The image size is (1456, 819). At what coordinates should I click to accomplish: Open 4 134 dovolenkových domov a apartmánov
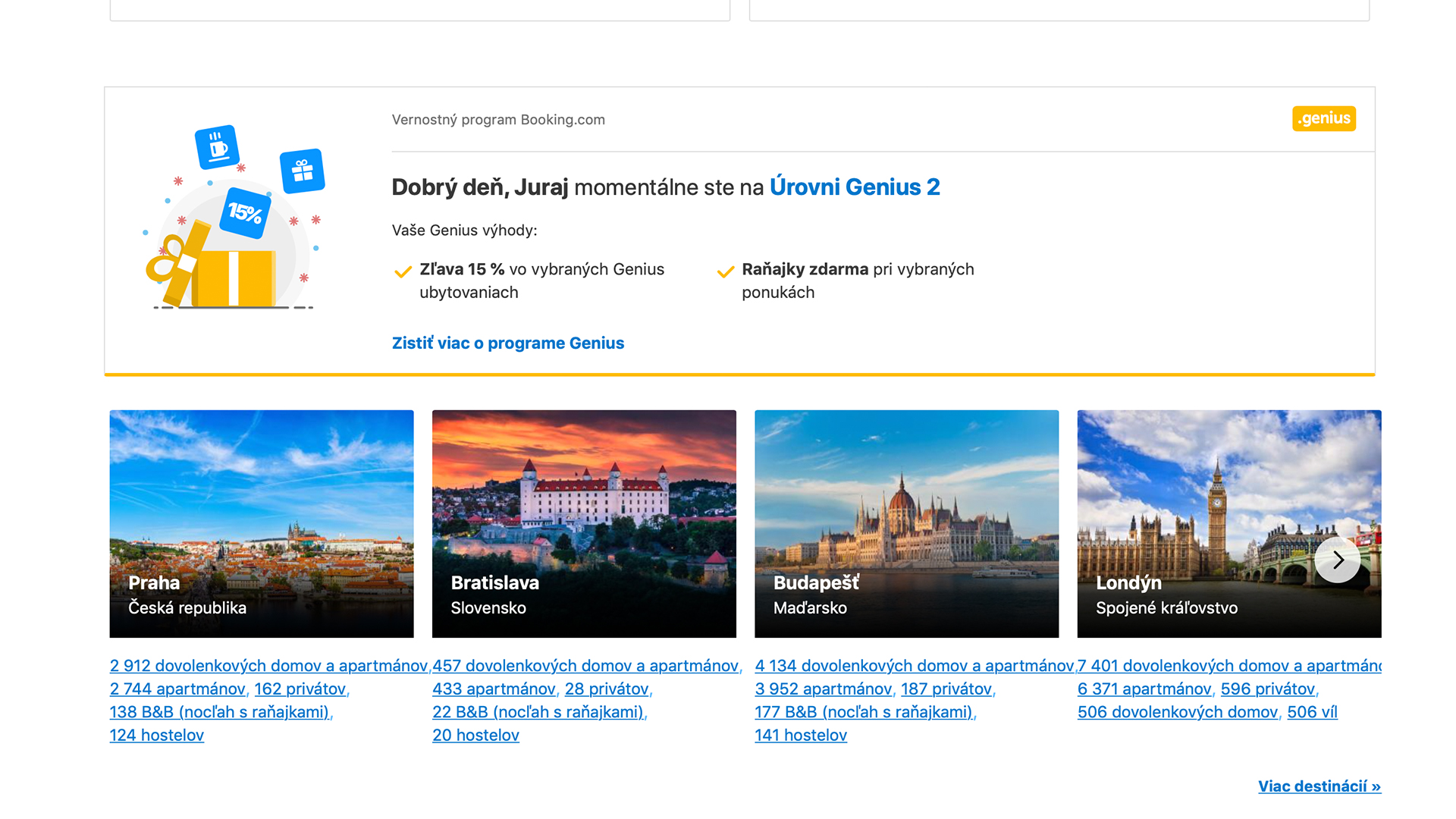pos(915,666)
